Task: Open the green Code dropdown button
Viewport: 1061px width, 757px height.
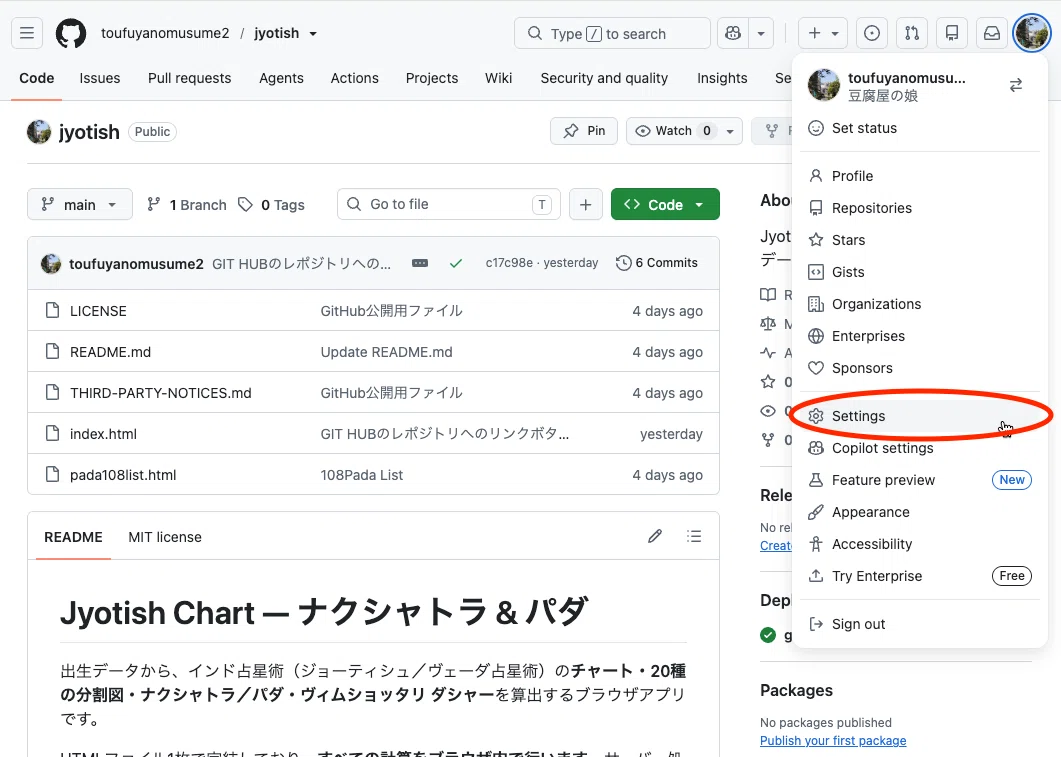Action: click(665, 204)
